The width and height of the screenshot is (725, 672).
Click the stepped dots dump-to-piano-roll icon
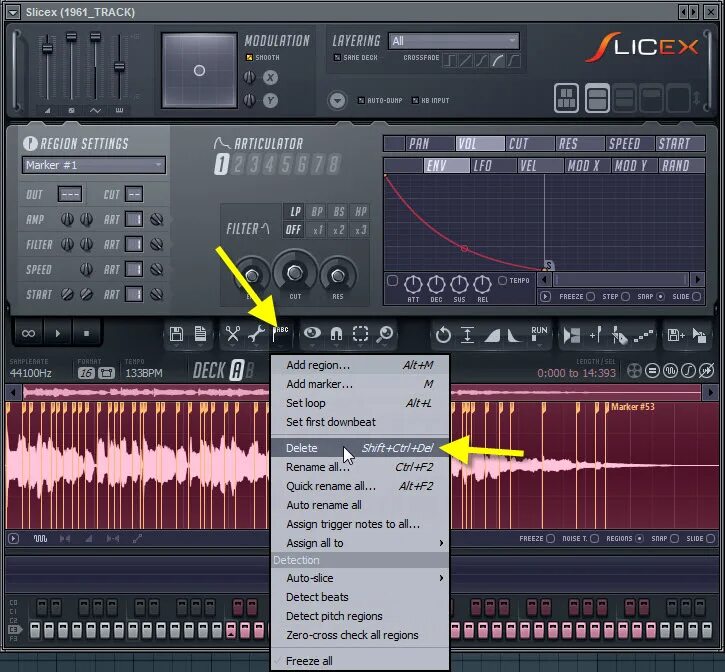[x=643, y=336]
